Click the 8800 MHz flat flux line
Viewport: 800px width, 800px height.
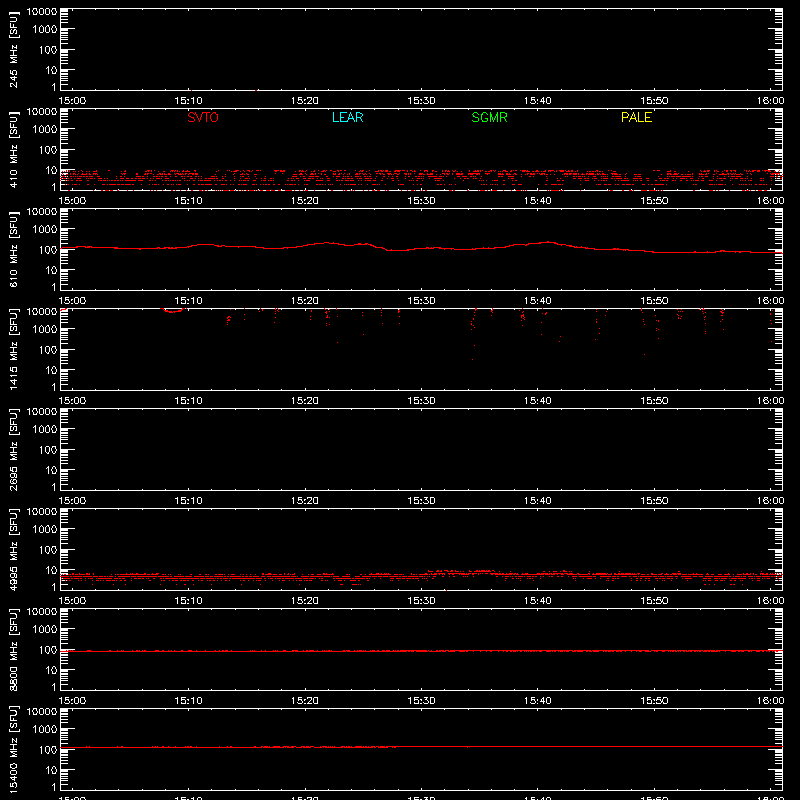(x=421, y=651)
